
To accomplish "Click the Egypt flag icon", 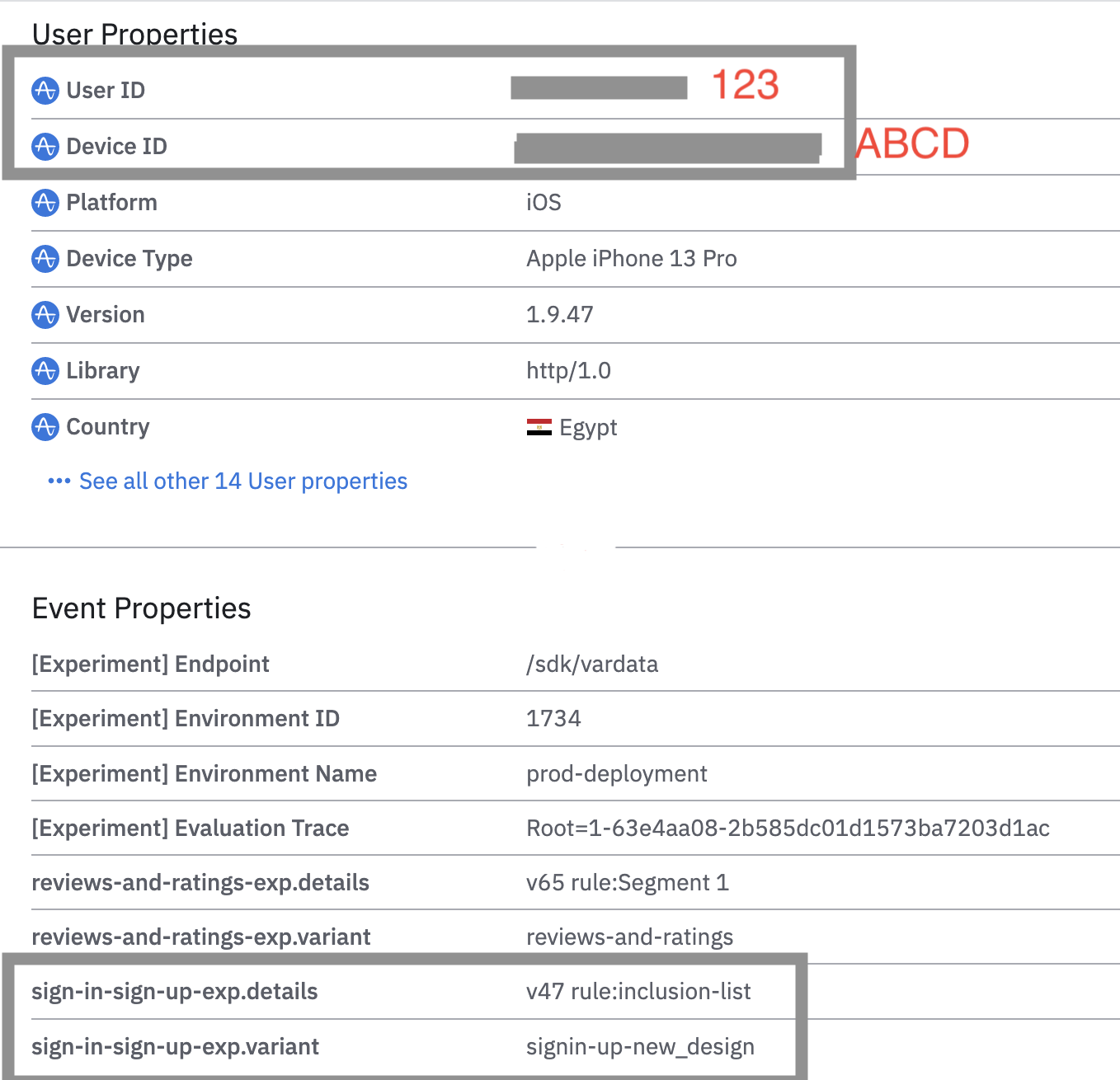I will click(x=539, y=427).
